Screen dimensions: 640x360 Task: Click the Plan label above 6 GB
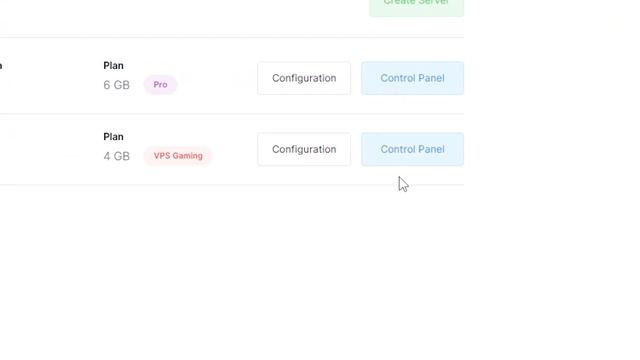(x=113, y=66)
